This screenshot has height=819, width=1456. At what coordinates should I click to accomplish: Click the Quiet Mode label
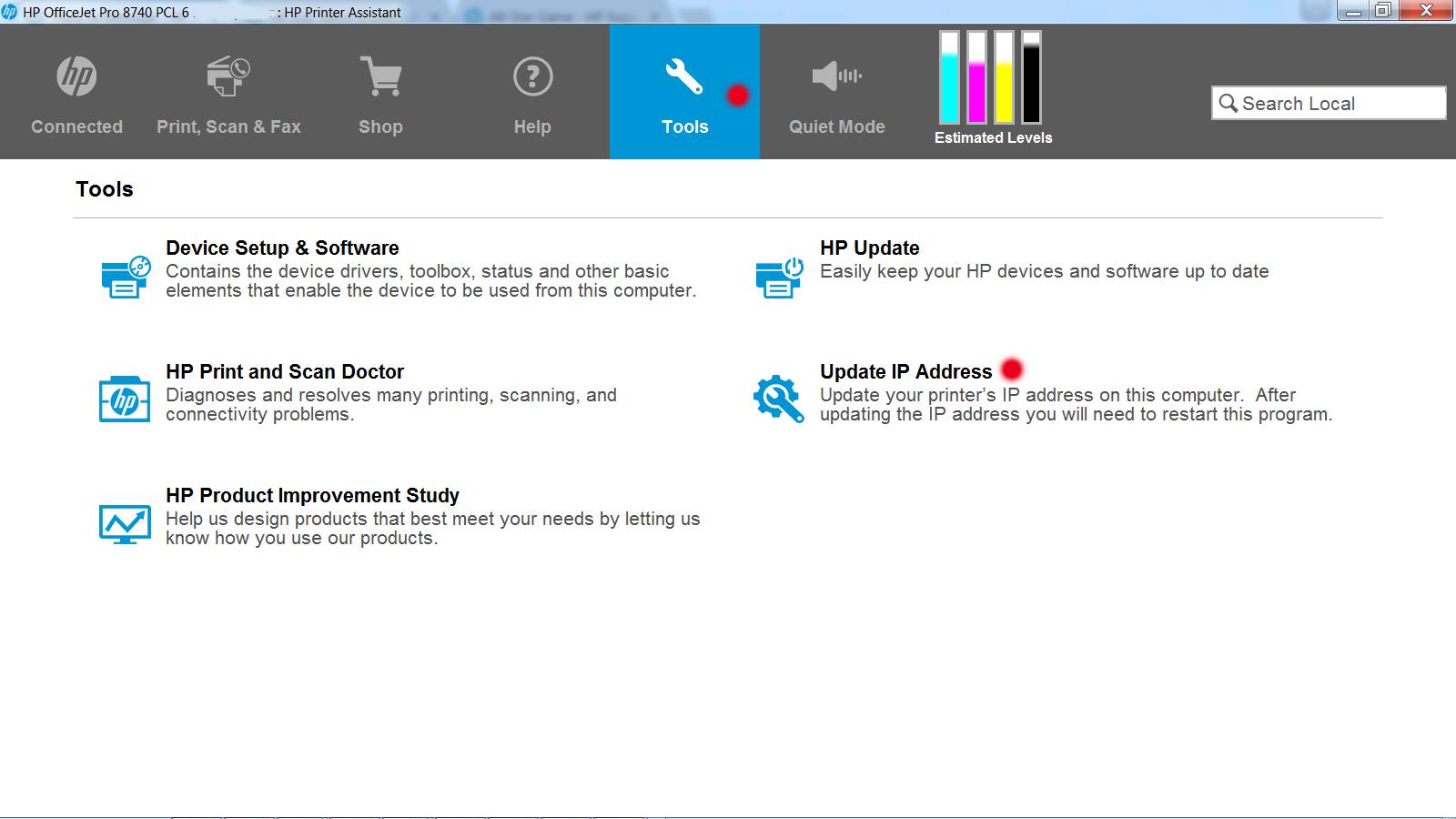[x=836, y=126]
